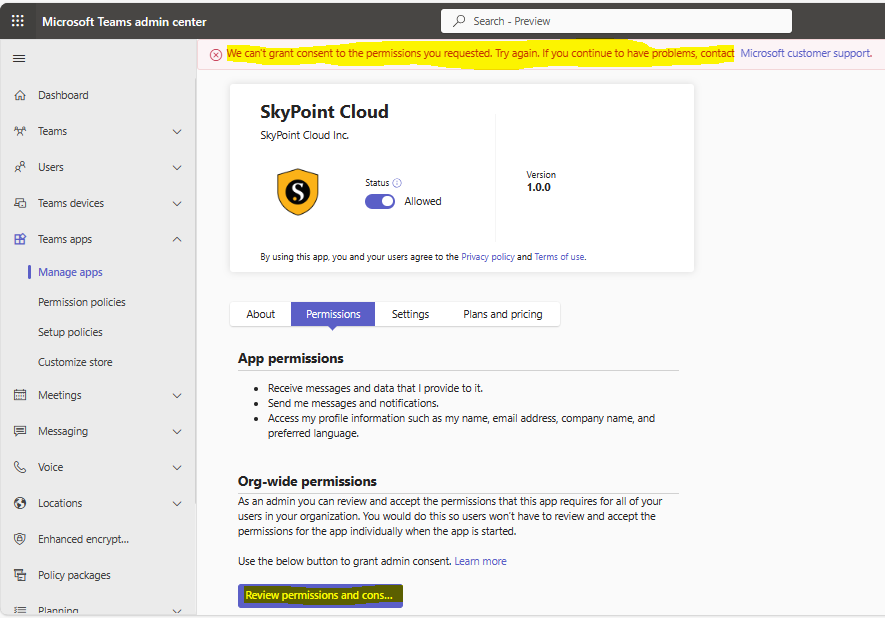Viewport: 885px width, 618px height.
Task: Expand the Locations chevron
Action: click(177, 503)
